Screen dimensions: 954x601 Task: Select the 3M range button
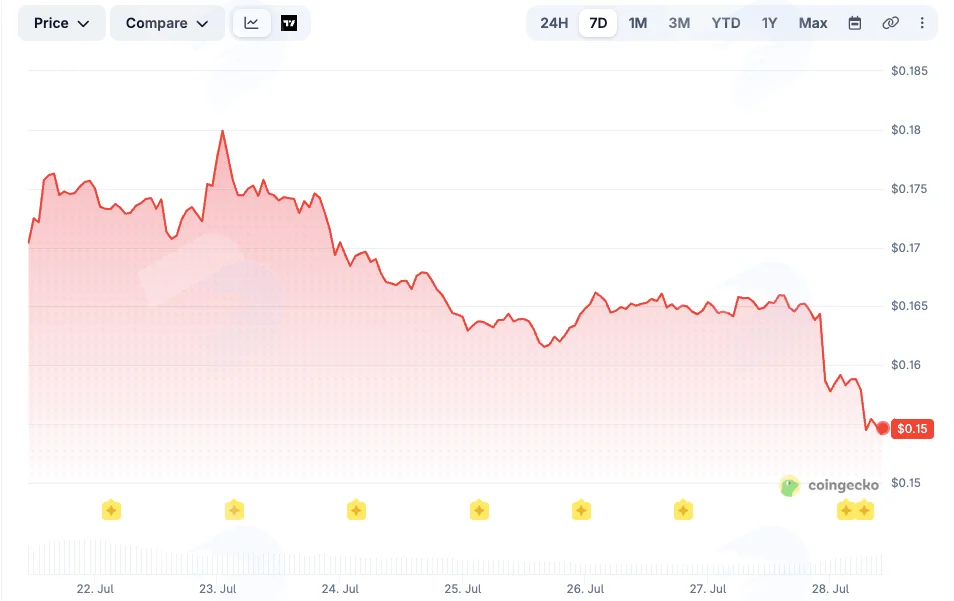tap(679, 23)
